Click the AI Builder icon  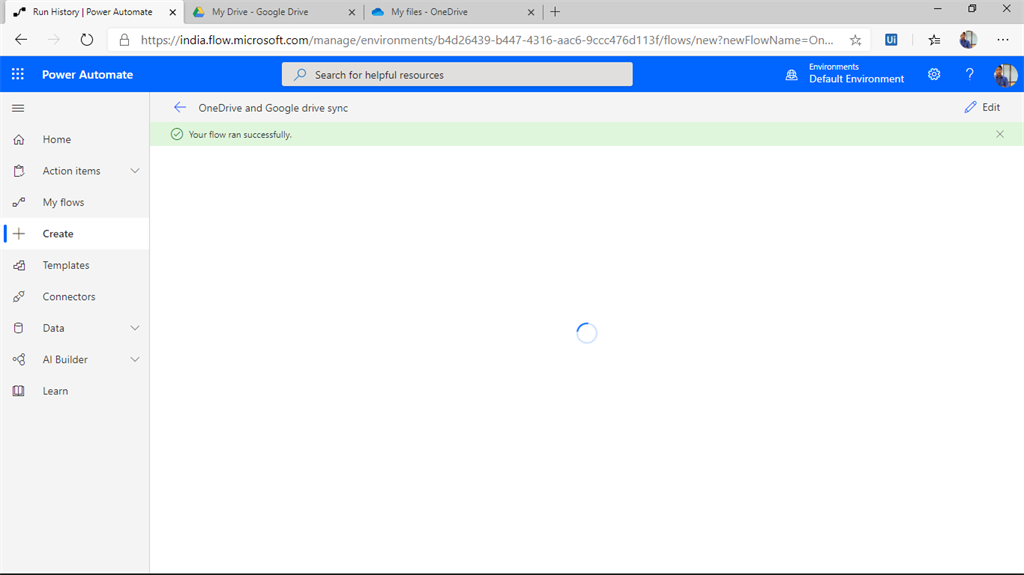click(x=19, y=359)
